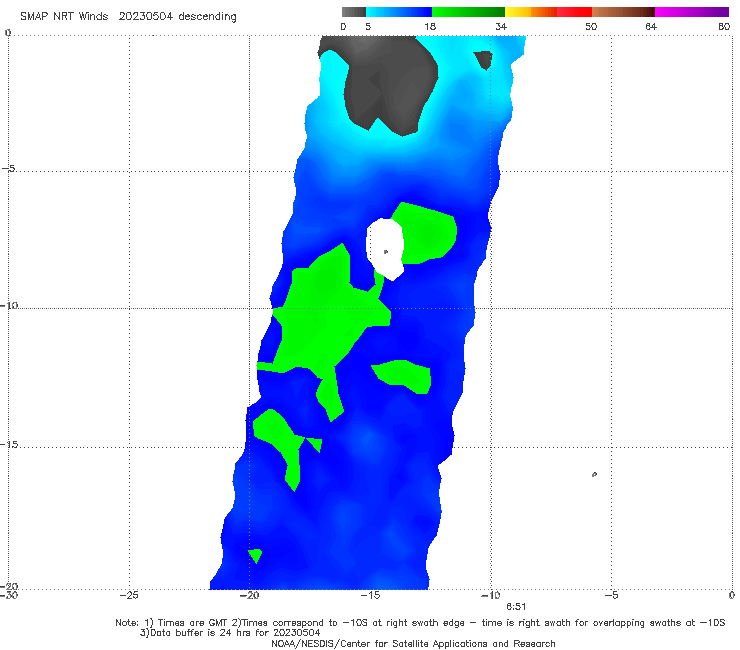
Task: Click the colorbar label '64'
Action: coord(651,26)
